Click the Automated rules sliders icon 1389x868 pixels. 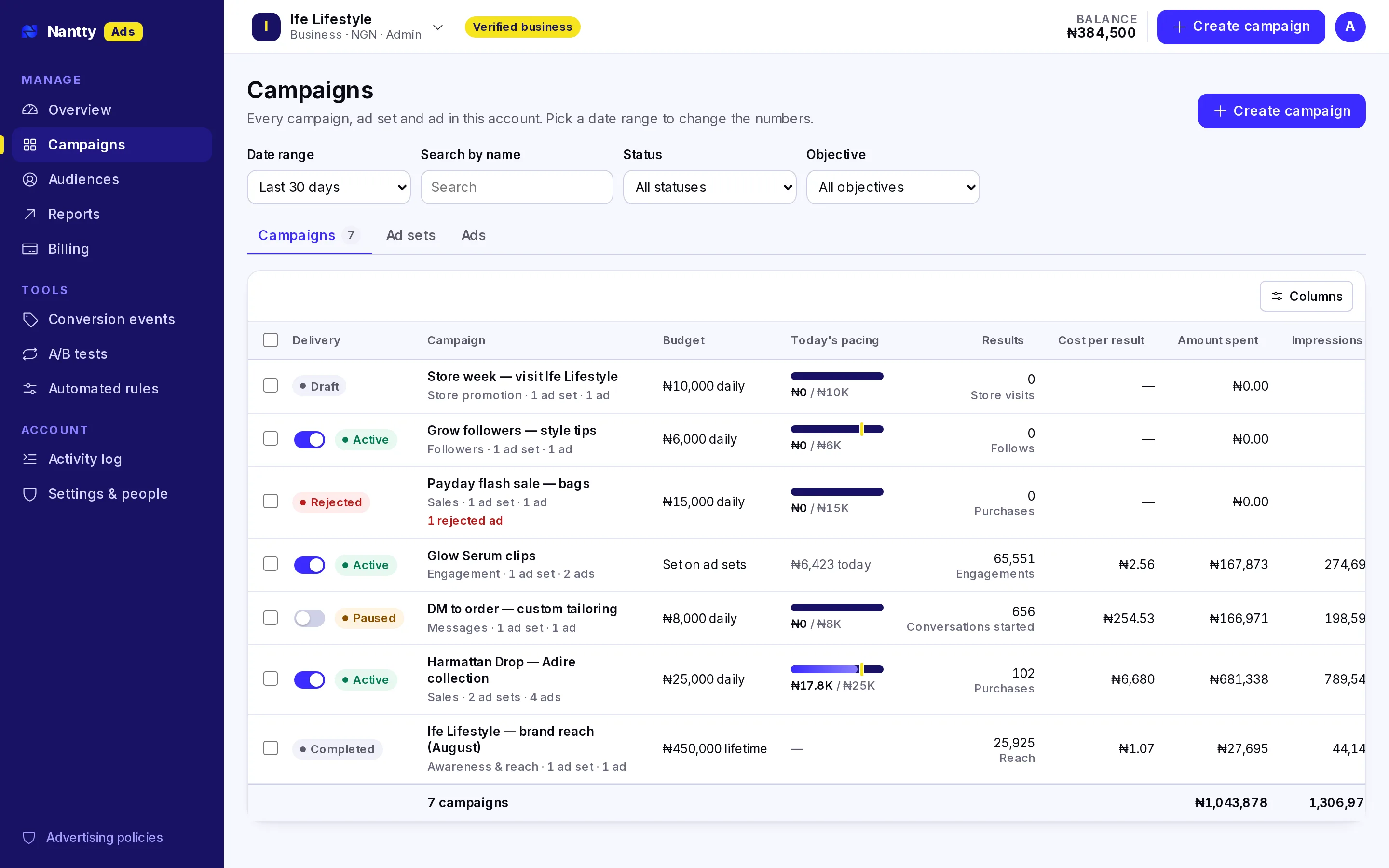pyautogui.click(x=30, y=389)
